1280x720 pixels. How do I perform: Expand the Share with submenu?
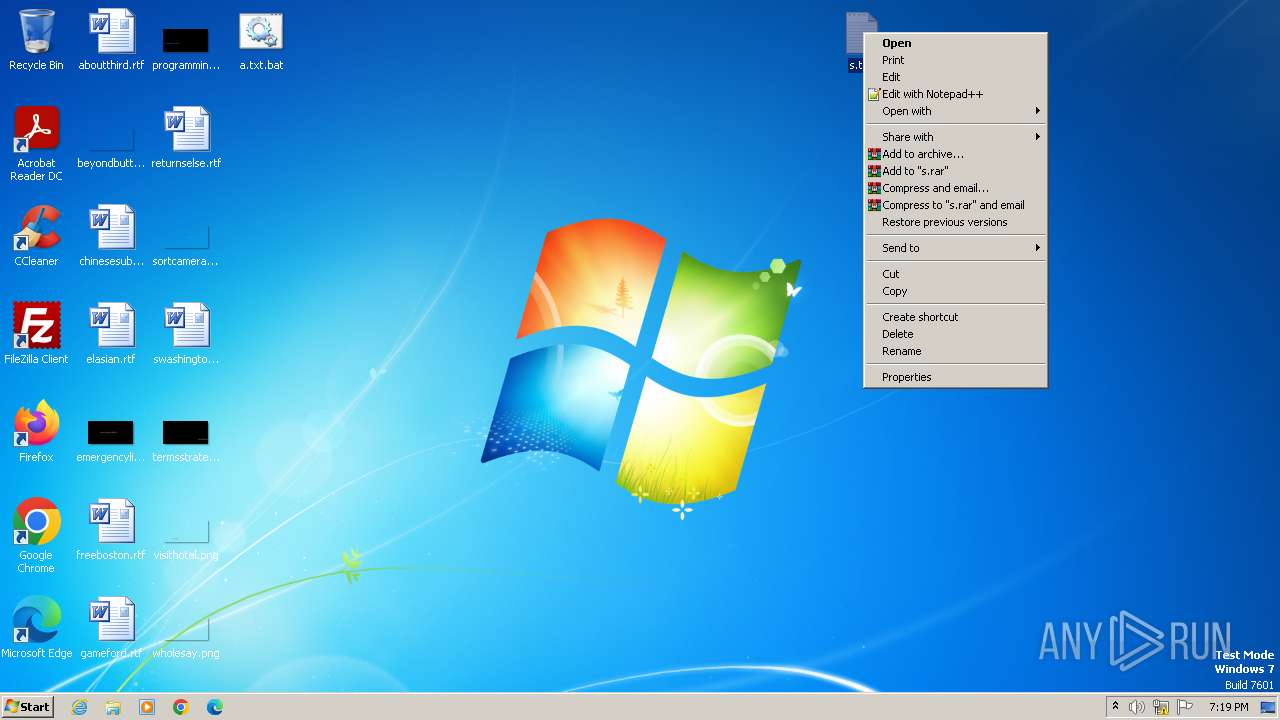[955, 137]
